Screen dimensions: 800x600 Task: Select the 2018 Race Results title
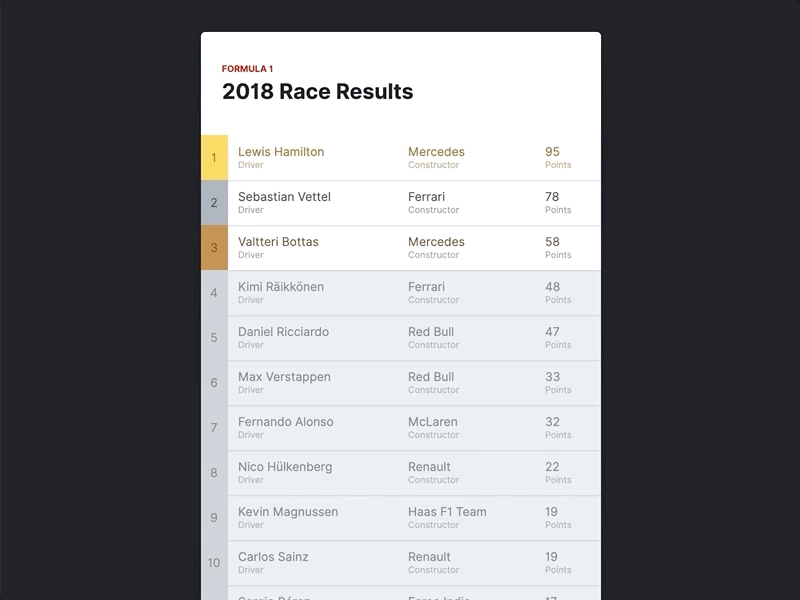pyautogui.click(x=317, y=92)
